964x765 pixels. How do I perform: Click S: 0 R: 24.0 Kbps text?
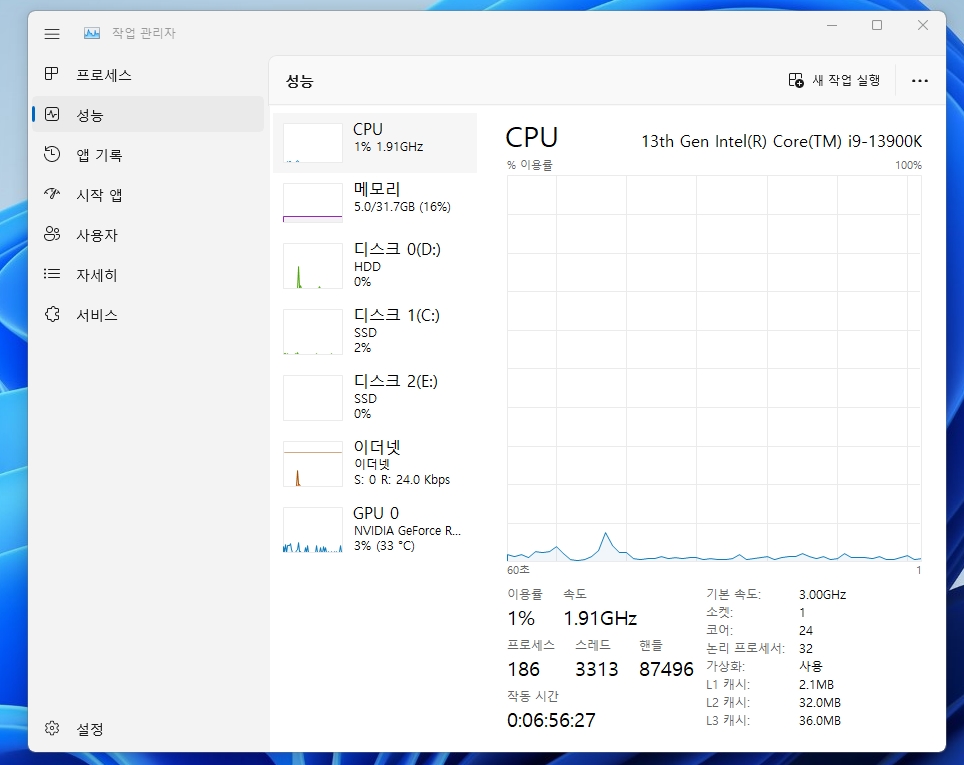point(402,480)
